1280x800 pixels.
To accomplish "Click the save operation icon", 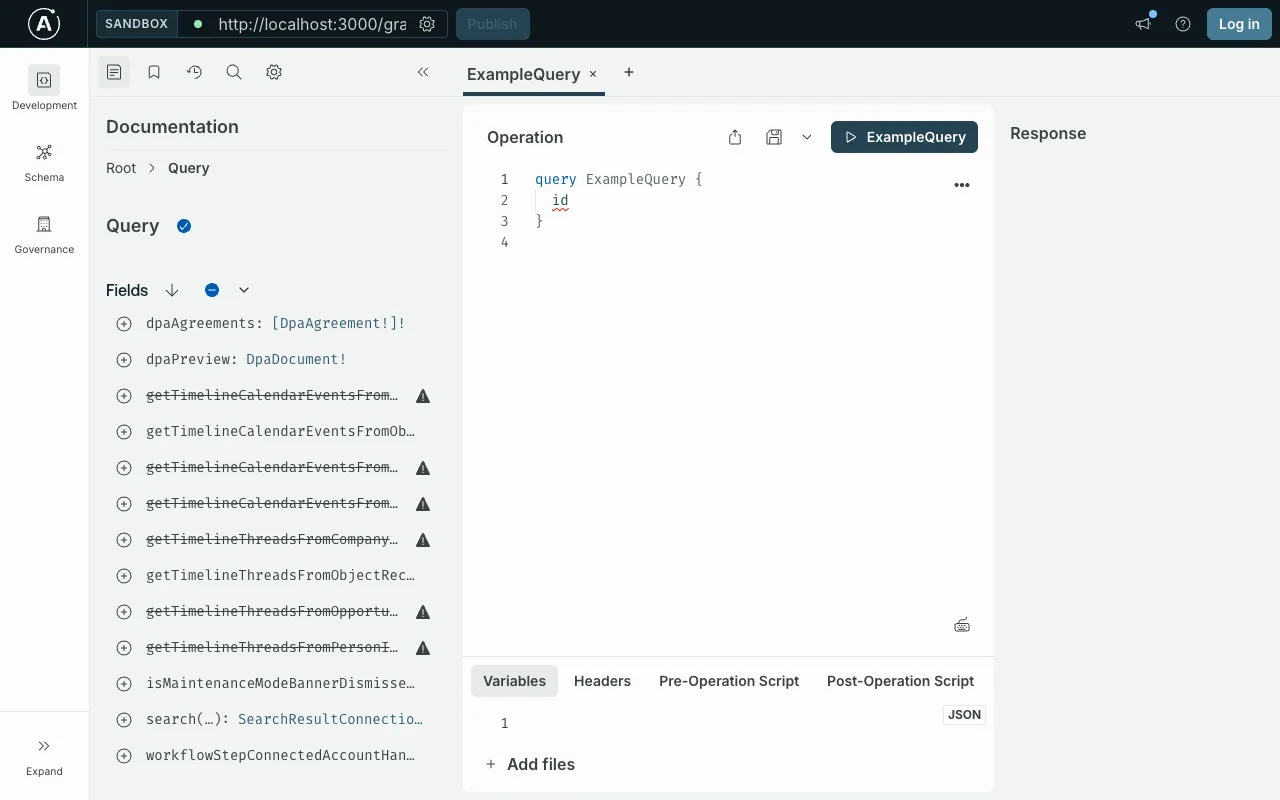I will 774,137.
